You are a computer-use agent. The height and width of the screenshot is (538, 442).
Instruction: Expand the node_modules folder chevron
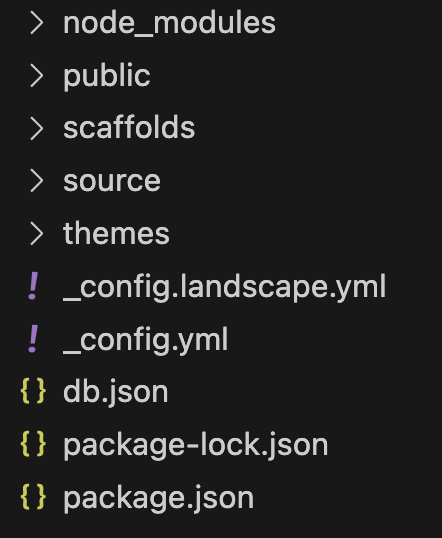click(x=37, y=23)
